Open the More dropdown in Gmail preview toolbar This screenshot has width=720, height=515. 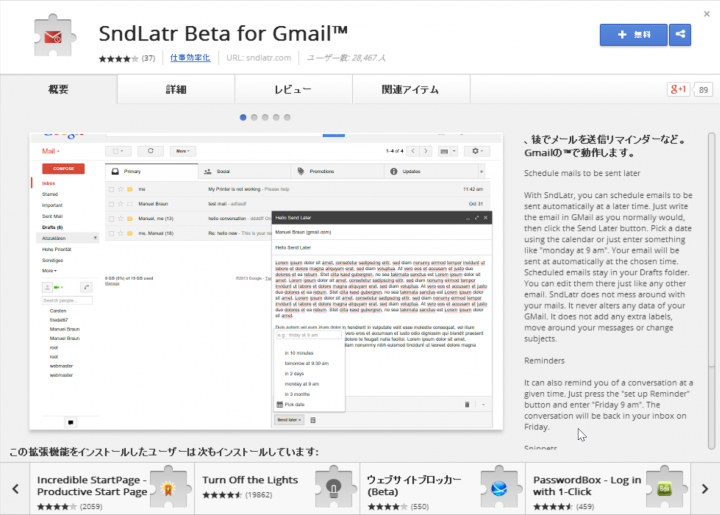coord(183,151)
